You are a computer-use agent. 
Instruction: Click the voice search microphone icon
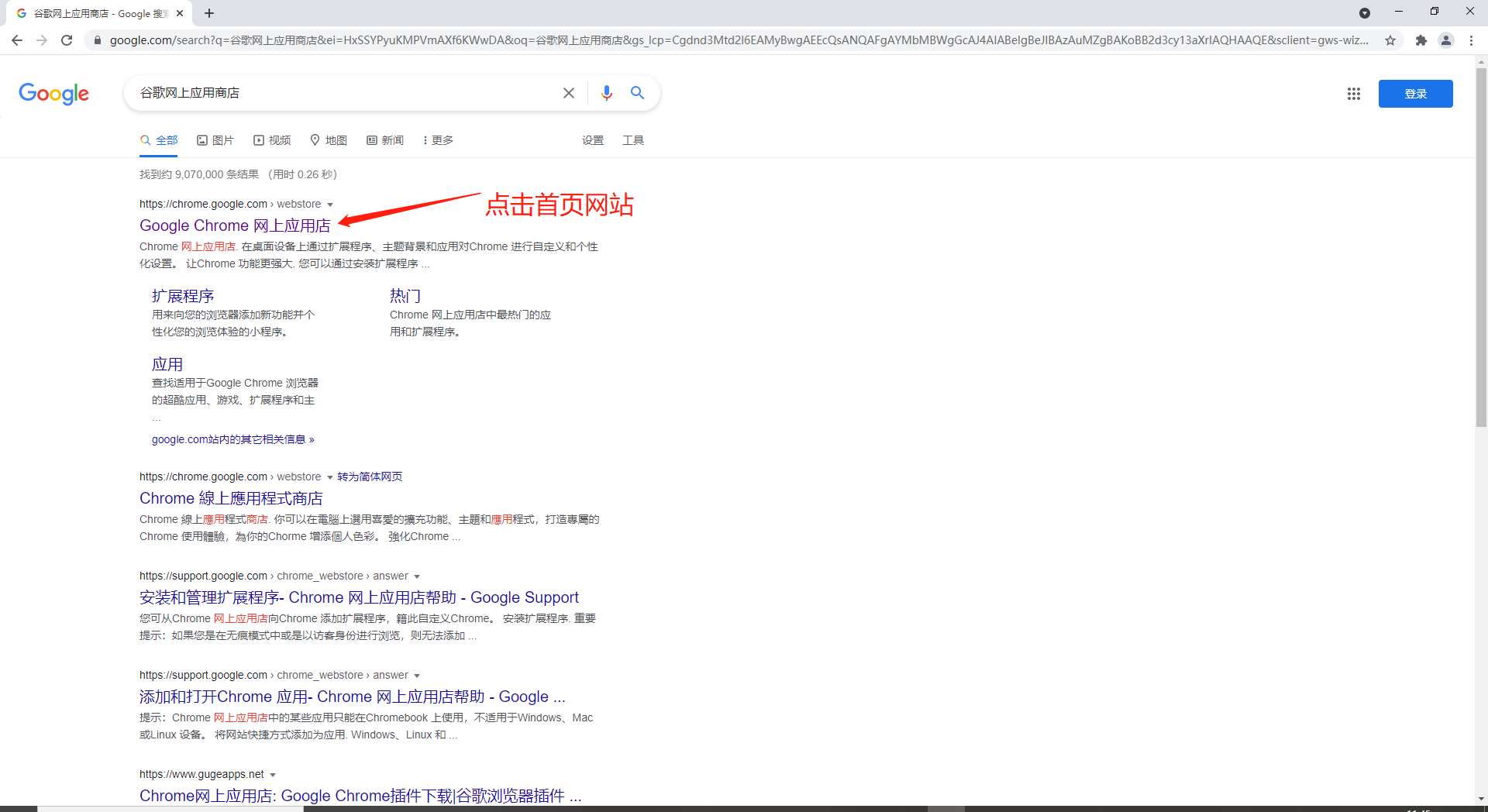coord(606,93)
